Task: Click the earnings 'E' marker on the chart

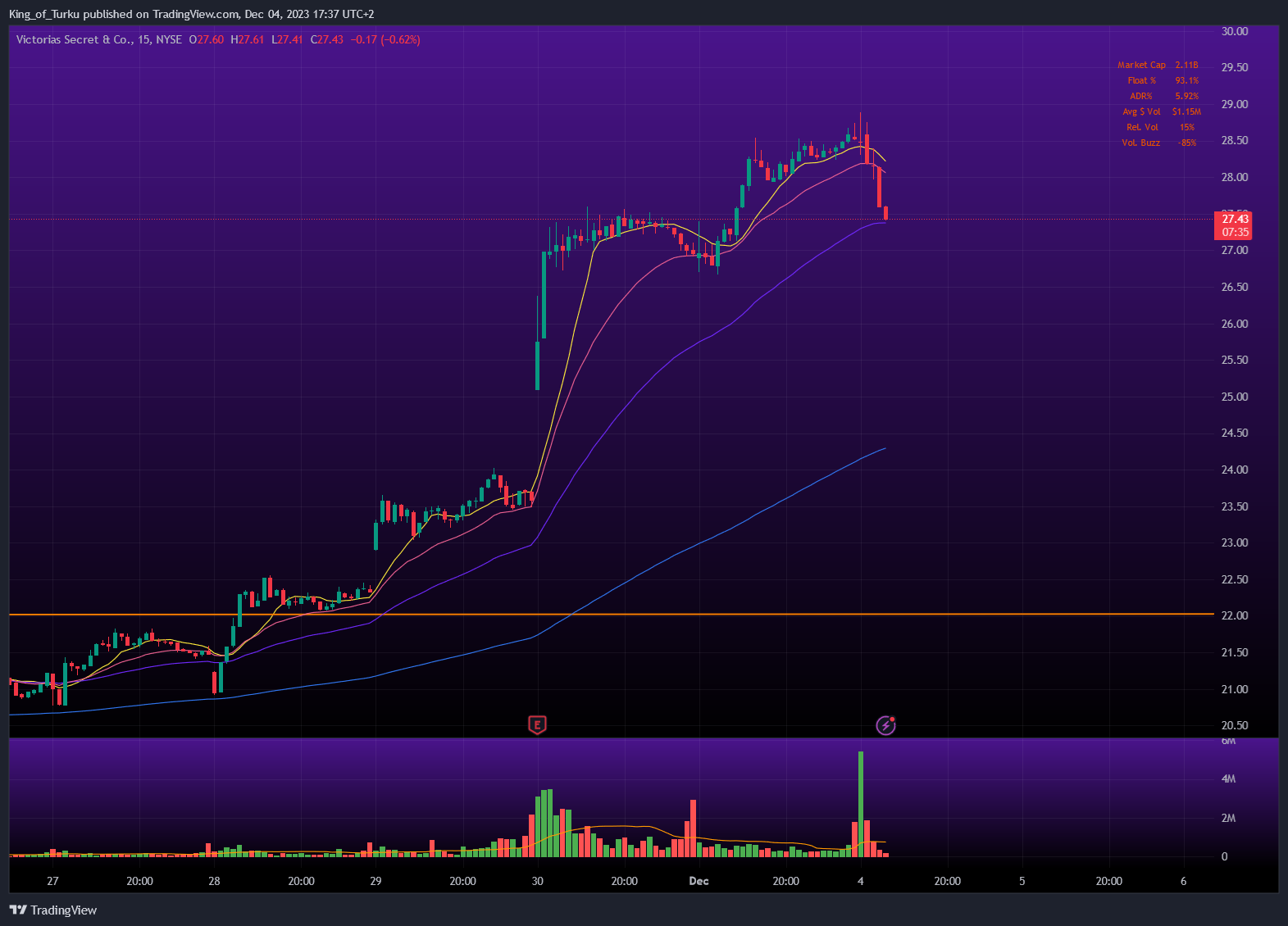Action: [537, 724]
